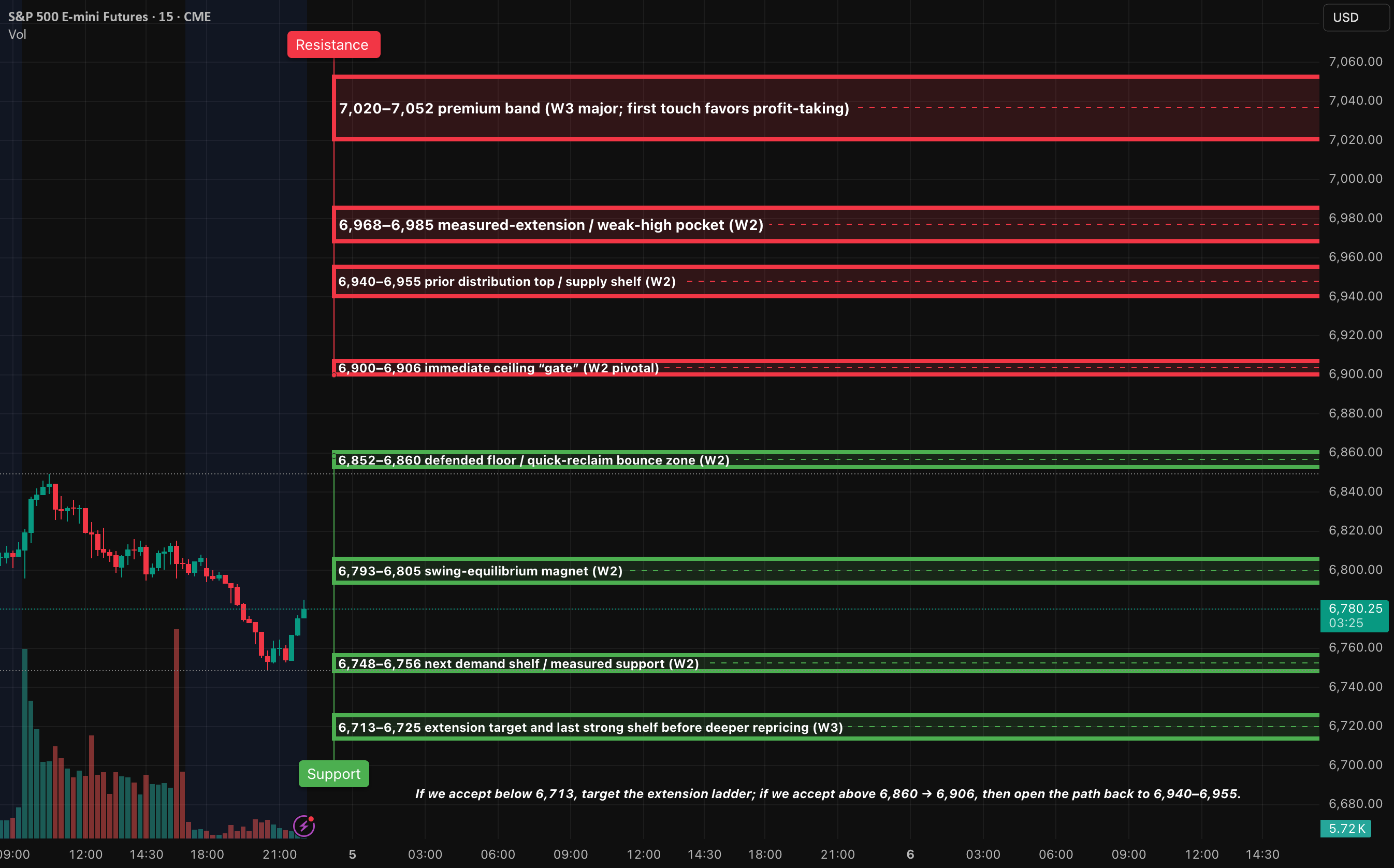Click the green 'Support' label on the chart

click(333, 774)
